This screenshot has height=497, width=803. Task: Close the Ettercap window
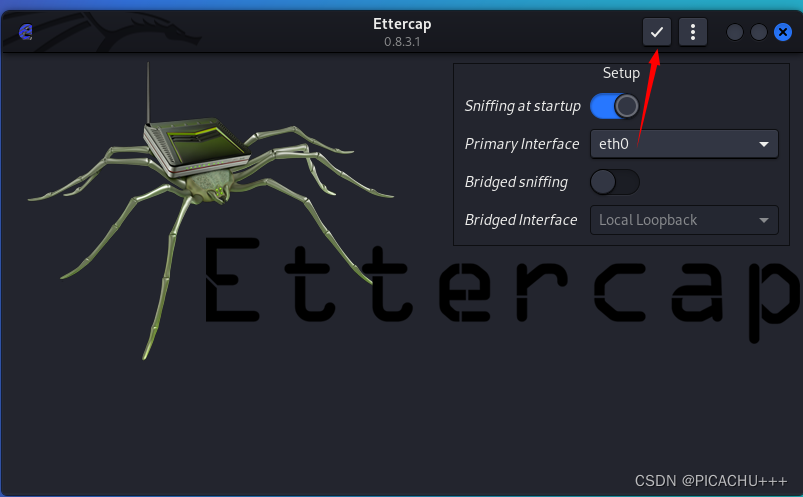tap(783, 32)
